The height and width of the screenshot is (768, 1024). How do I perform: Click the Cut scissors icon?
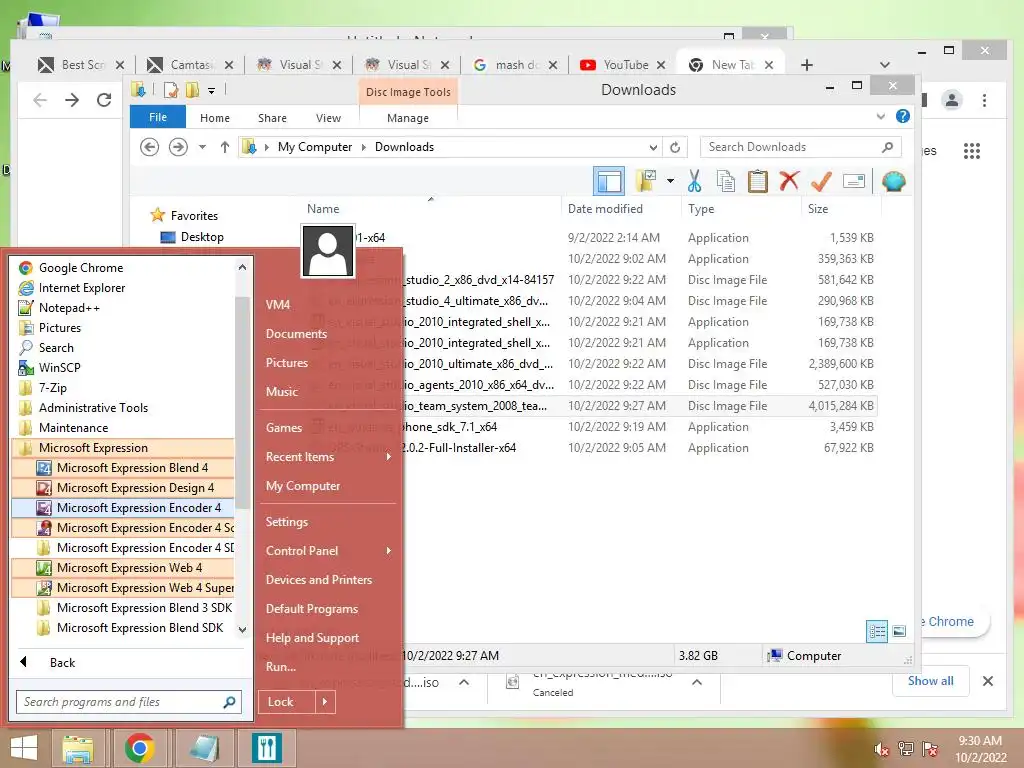[694, 181]
